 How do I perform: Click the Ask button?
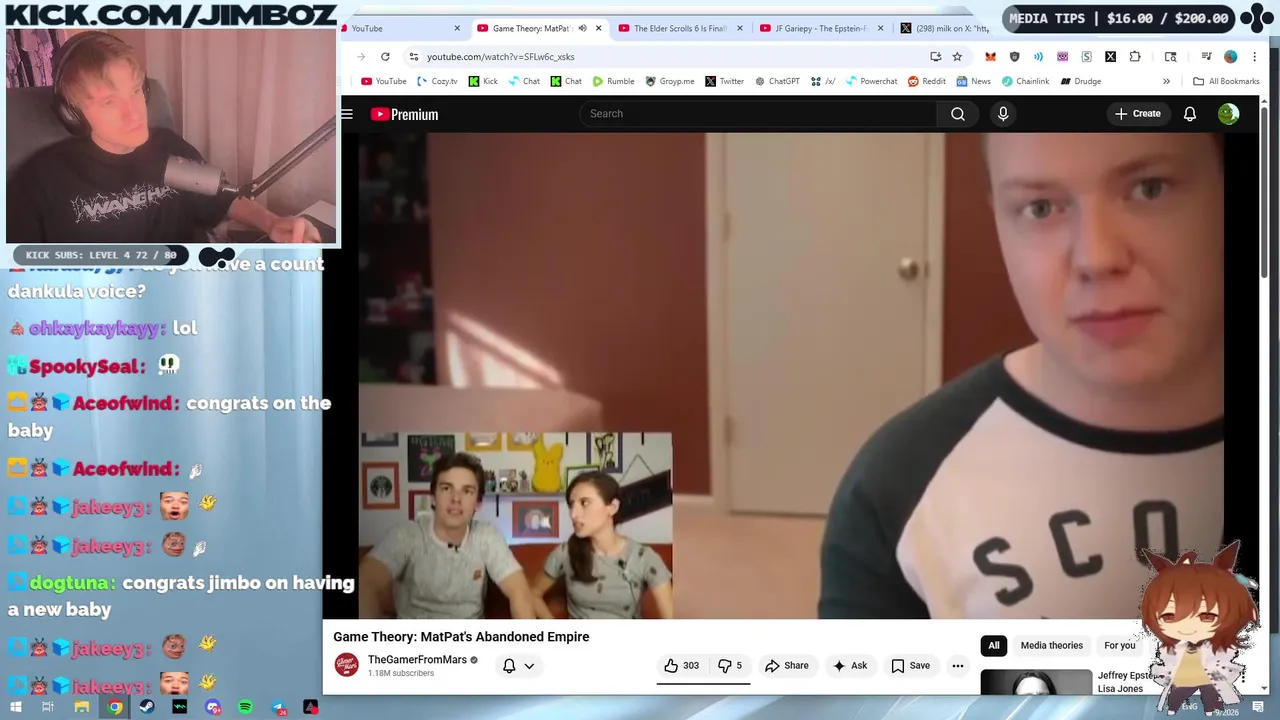click(849, 665)
